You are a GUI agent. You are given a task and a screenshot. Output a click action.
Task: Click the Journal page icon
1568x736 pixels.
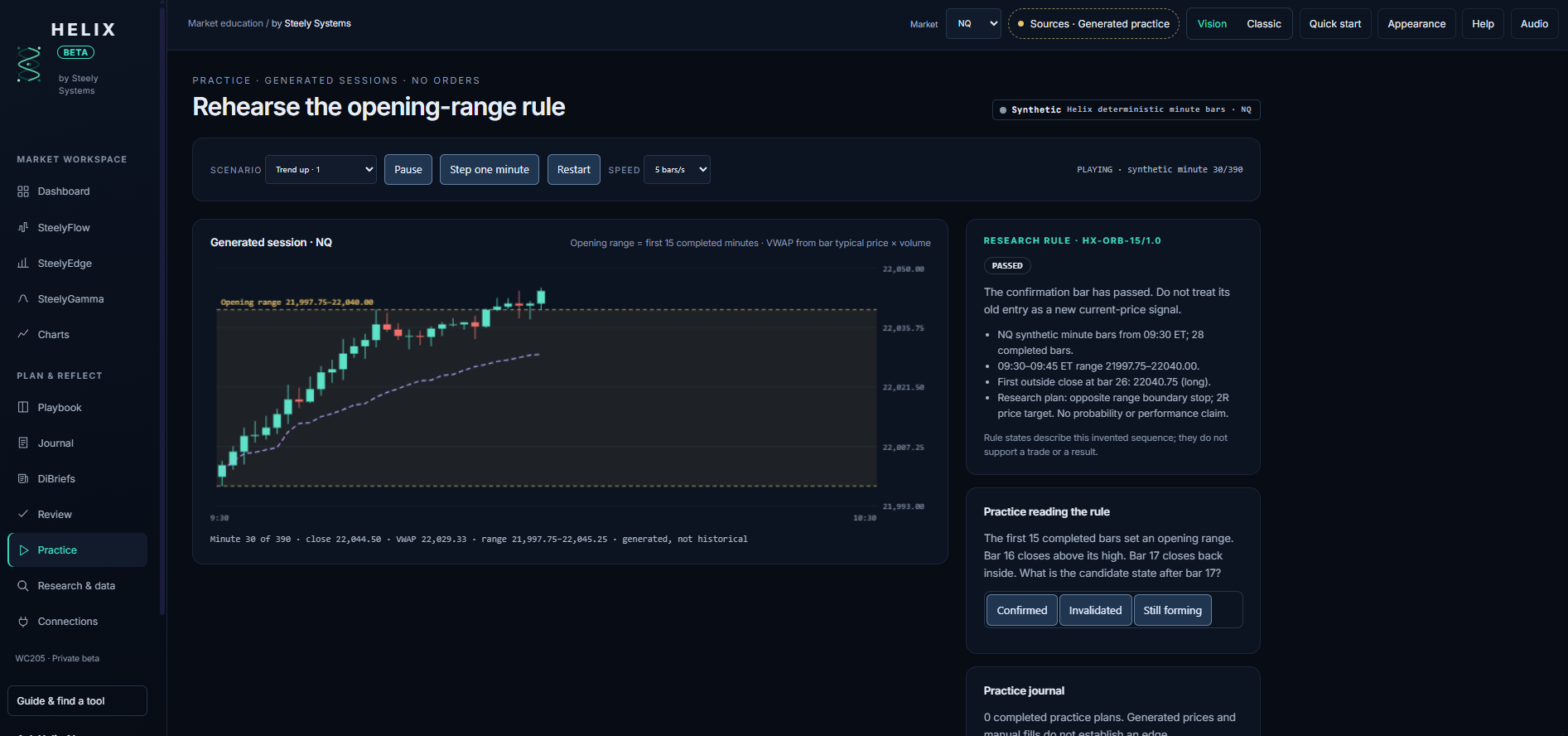[23, 443]
